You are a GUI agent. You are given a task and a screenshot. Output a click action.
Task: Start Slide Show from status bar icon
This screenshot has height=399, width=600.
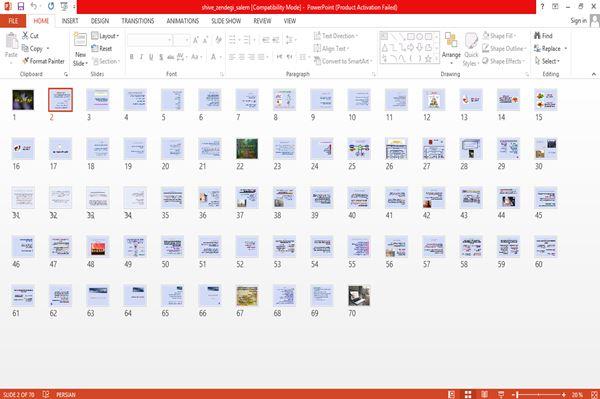coord(501,394)
